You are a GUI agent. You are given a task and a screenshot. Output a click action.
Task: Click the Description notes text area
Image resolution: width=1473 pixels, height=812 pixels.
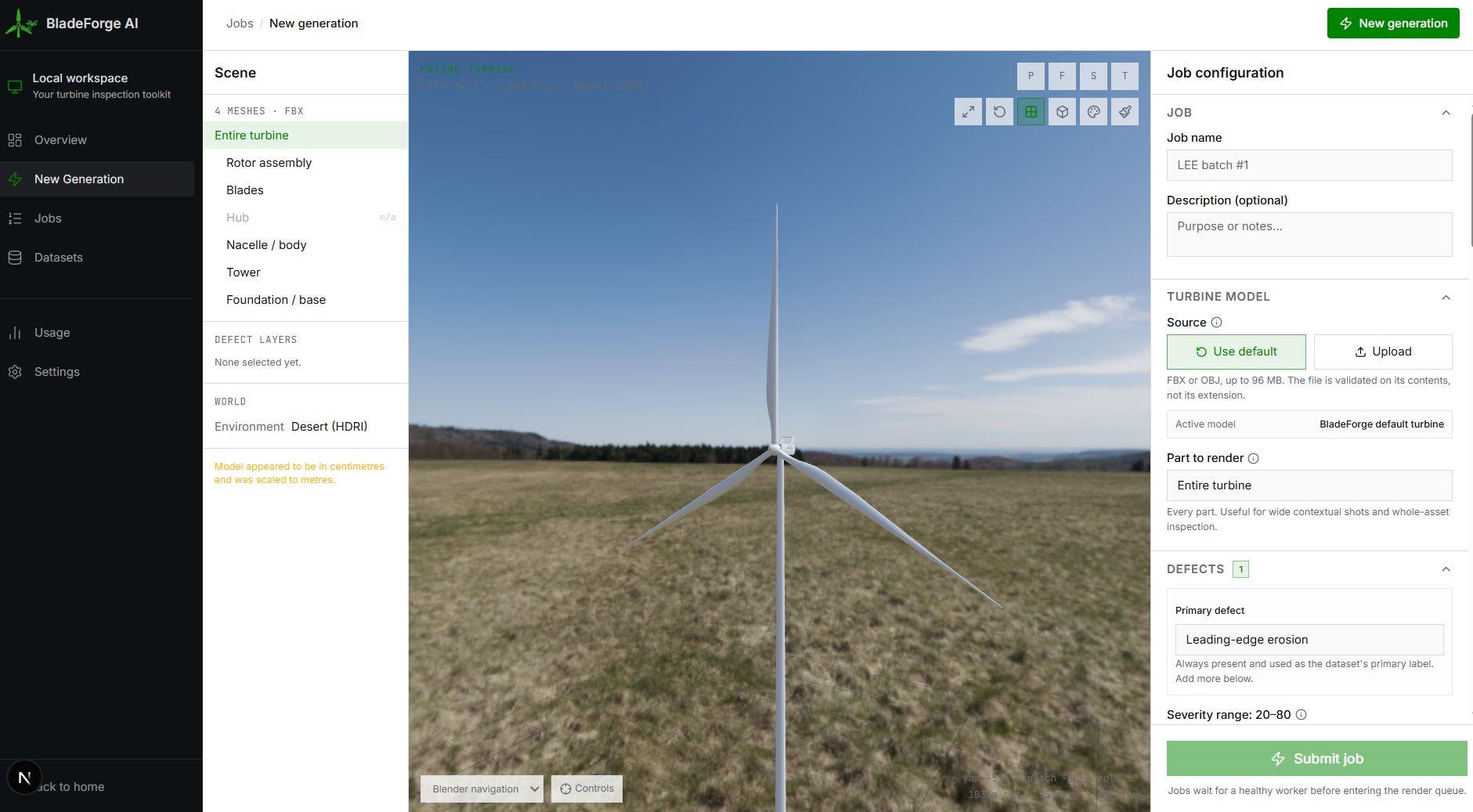click(1309, 234)
